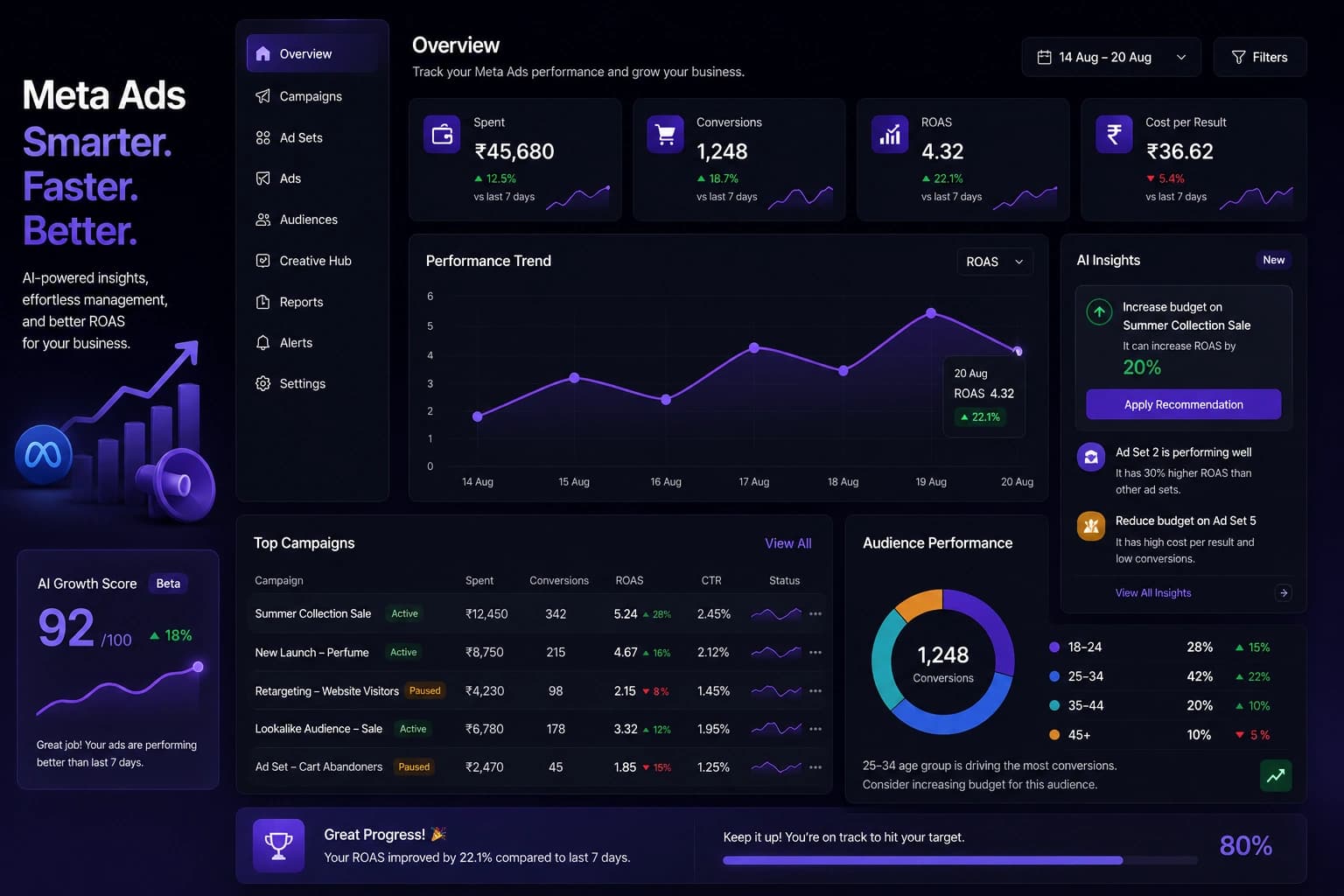1344x896 pixels.
Task: Click the ₹12,450 spent cell
Action: pos(486,614)
